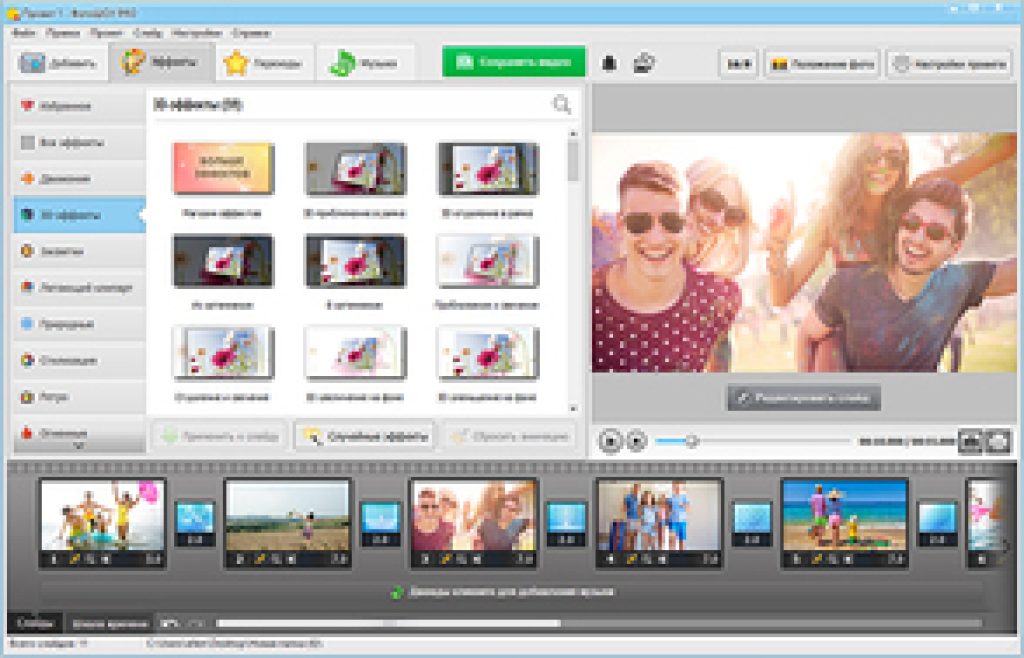Screen dimensions: 1024x658
Task: Open the Правка menu
Action: pyautogui.click(x=63, y=33)
